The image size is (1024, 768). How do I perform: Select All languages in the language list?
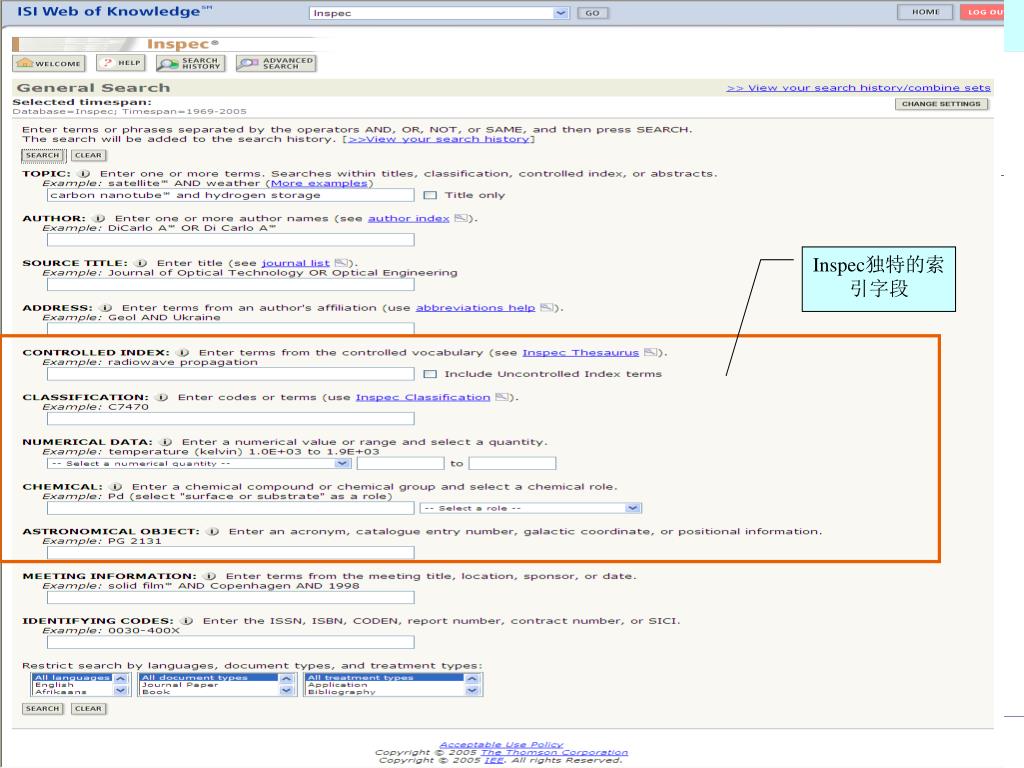pyautogui.click(x=72, y=677)
